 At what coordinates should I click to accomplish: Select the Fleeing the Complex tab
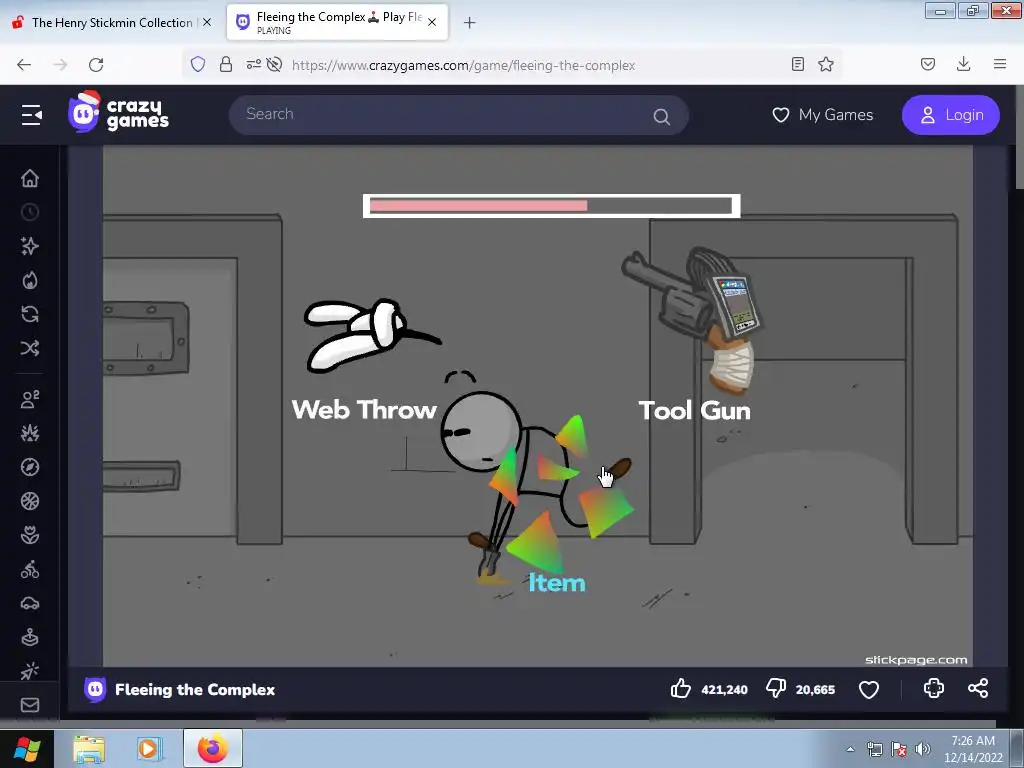337,22
